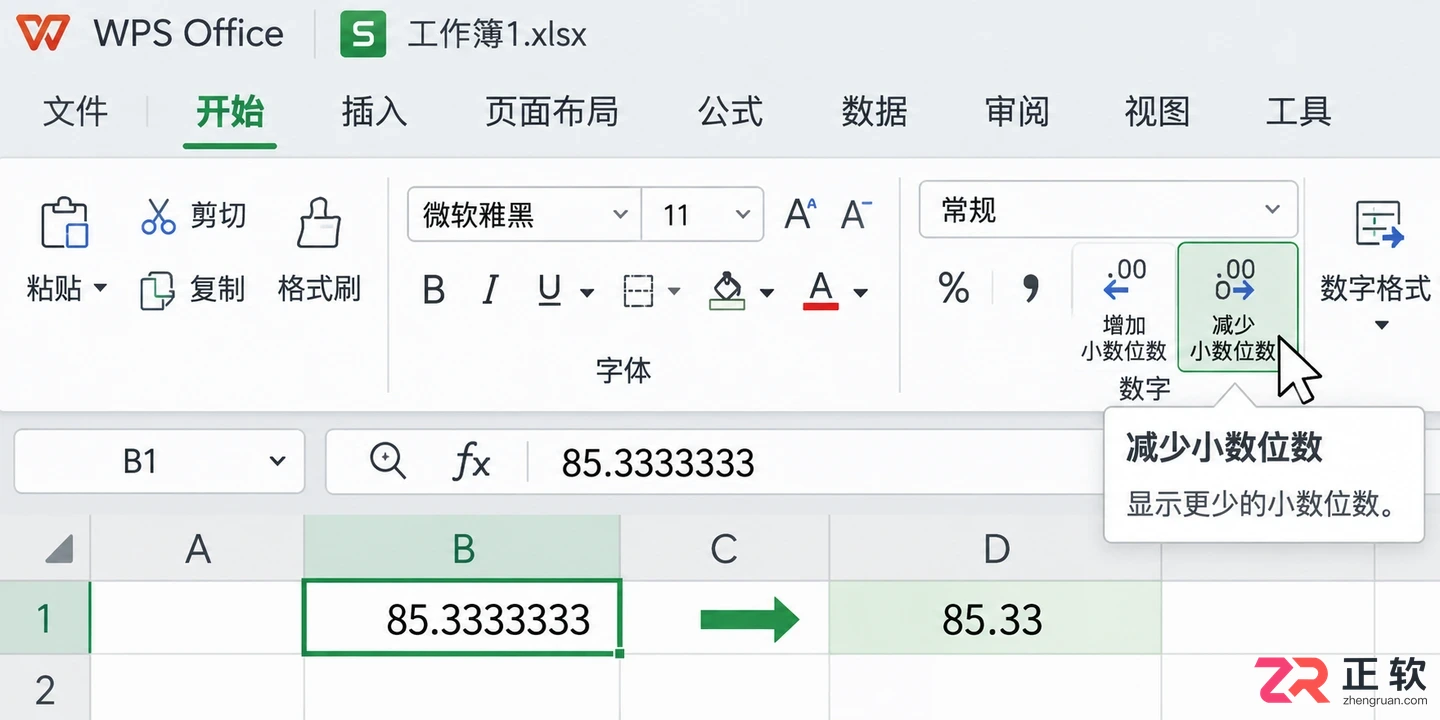
Task: Switch to the 插入 ribbon tab
Action: [374, 111]
